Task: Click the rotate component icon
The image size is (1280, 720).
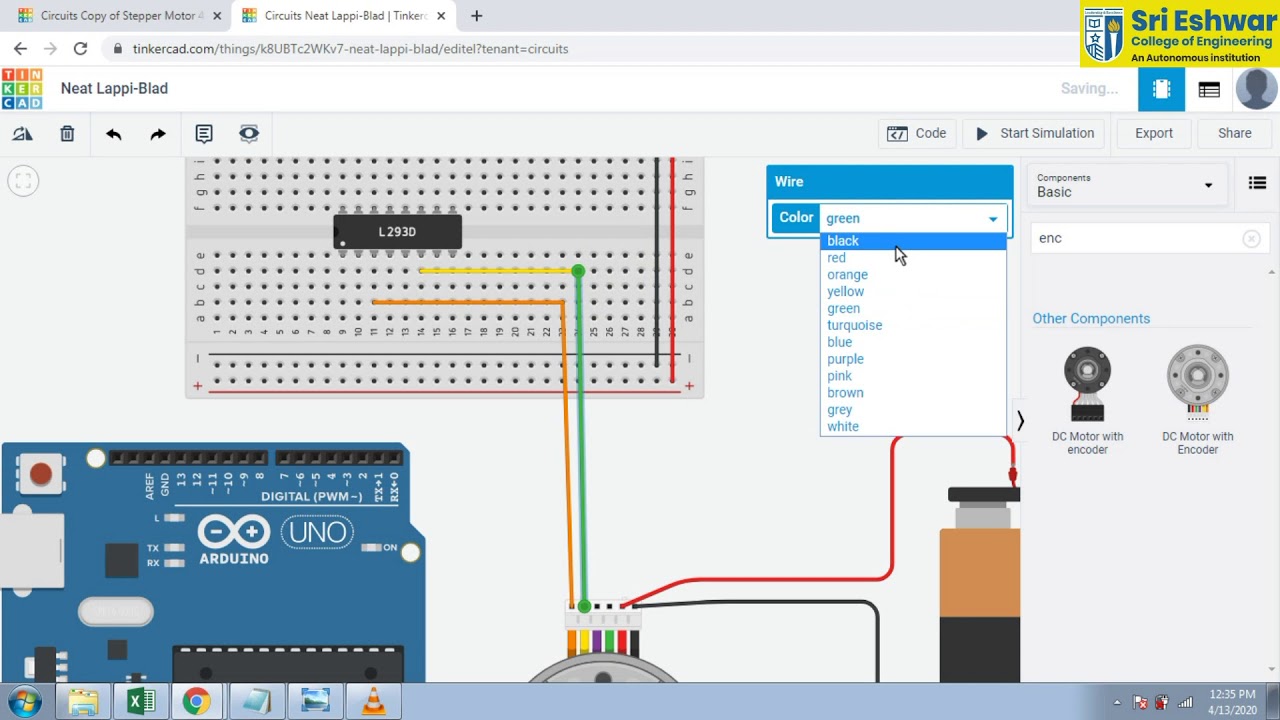Action: pos(22,133)
